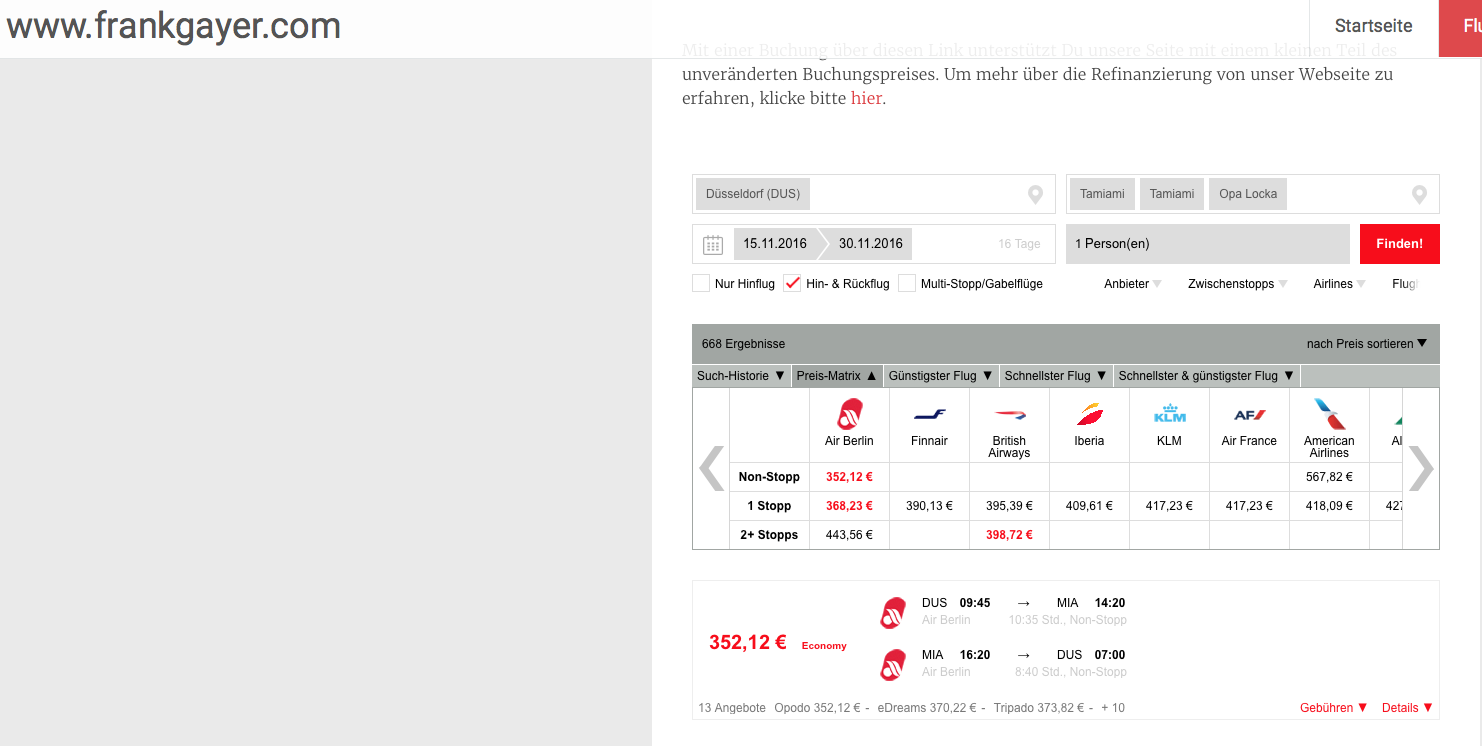Open the Günstigster Flug tab
1482x746 pixels.
coord(941,376)
